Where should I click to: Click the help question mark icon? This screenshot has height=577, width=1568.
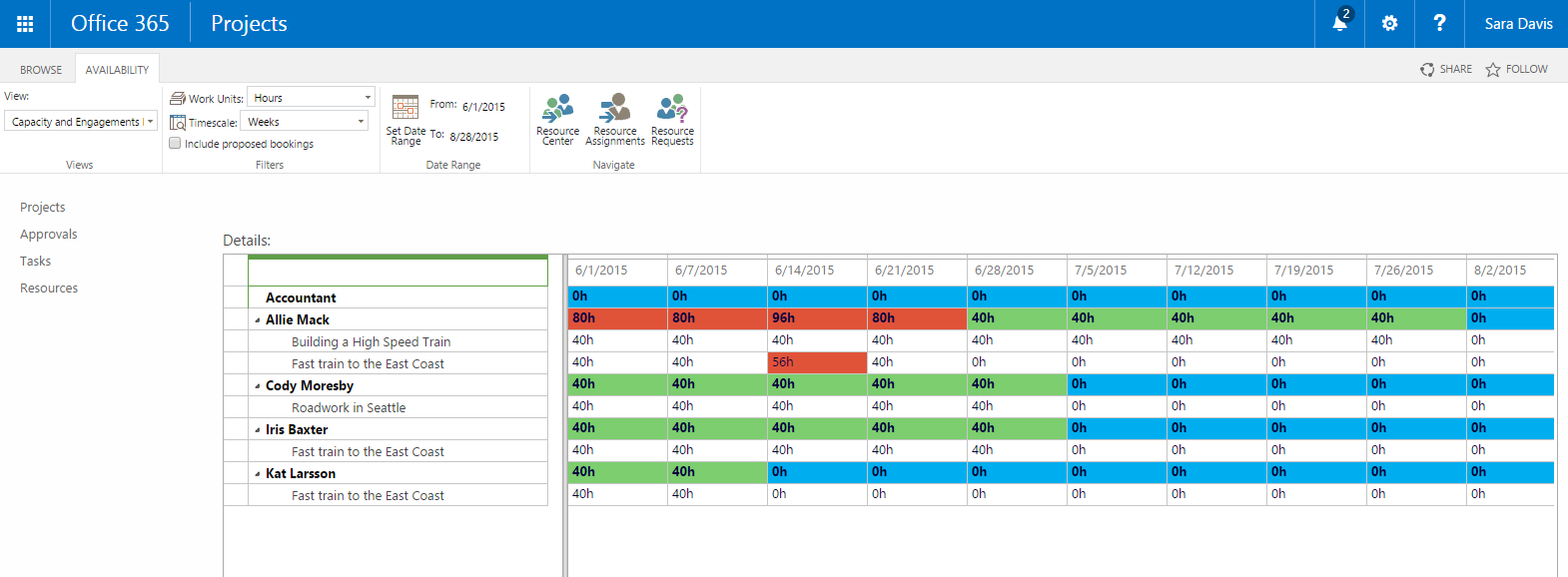click(1439, 23)
